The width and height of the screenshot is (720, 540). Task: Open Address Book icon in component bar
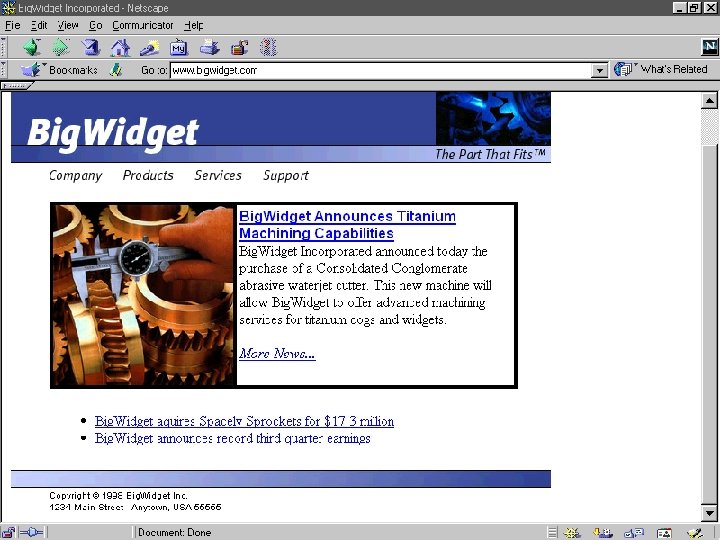click(664, 533)
